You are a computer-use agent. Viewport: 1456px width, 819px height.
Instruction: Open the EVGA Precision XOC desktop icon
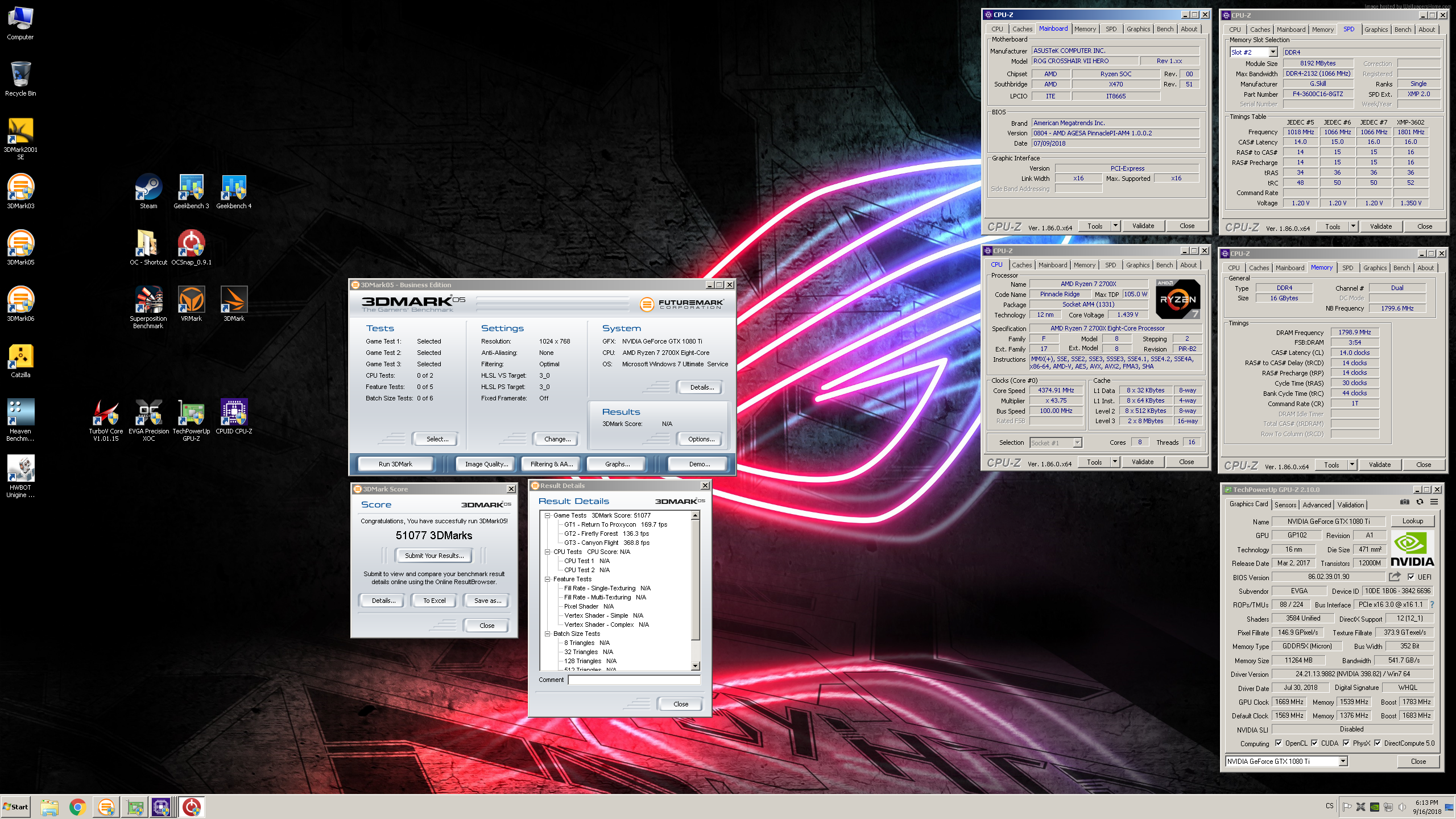[x=148, y=420]
